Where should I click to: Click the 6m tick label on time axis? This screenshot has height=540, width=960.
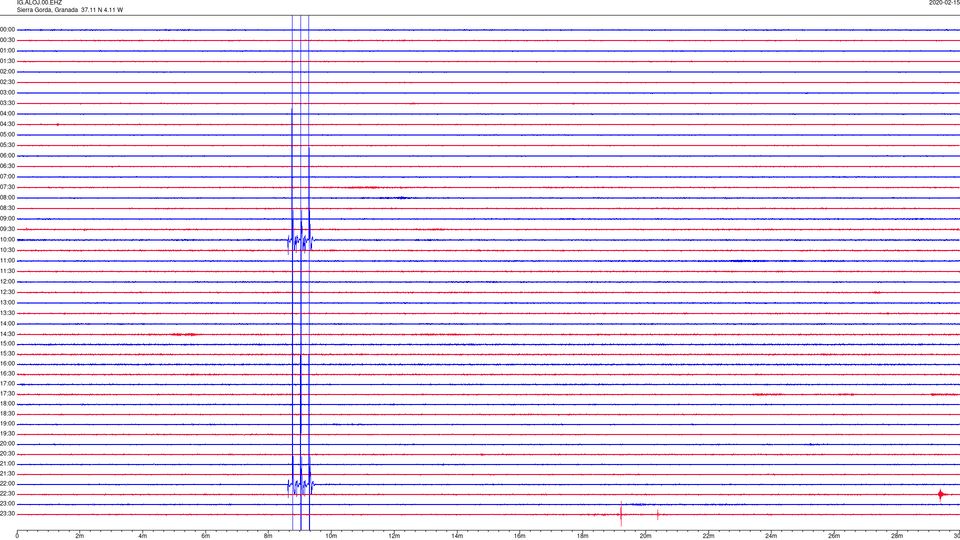[205, 536]
